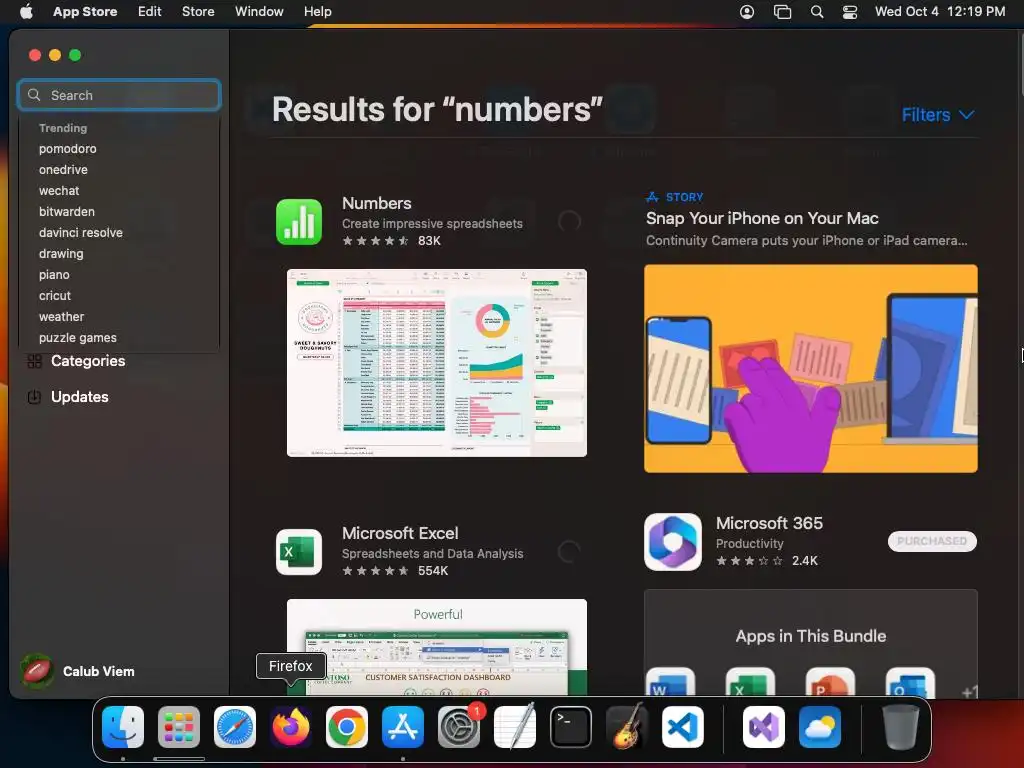This screenshot has width=1024, height=768.
Task: Choose trending search "davinci resolve"
Action: [x=80, y=232]
